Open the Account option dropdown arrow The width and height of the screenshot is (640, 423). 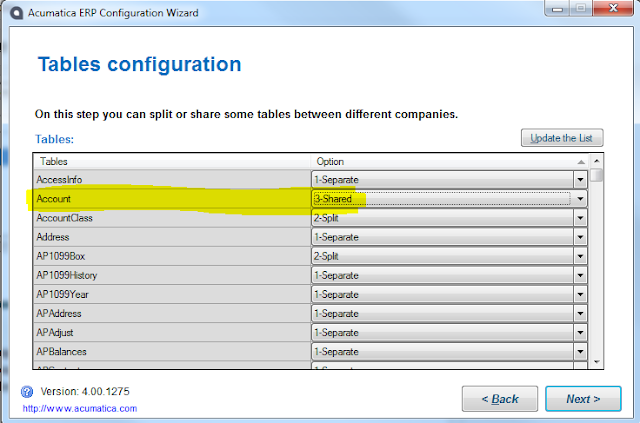click(580, 199)
